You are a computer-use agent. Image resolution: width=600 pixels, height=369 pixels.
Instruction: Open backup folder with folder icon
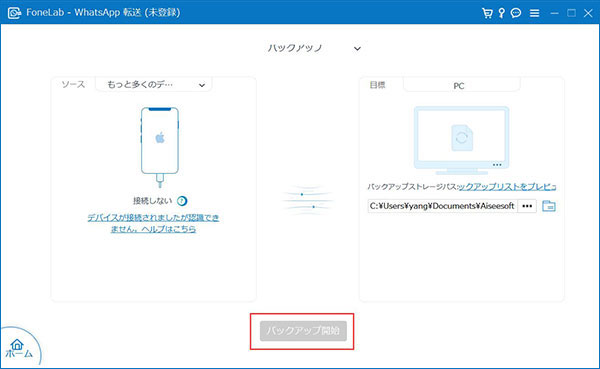tap(549, 206)
